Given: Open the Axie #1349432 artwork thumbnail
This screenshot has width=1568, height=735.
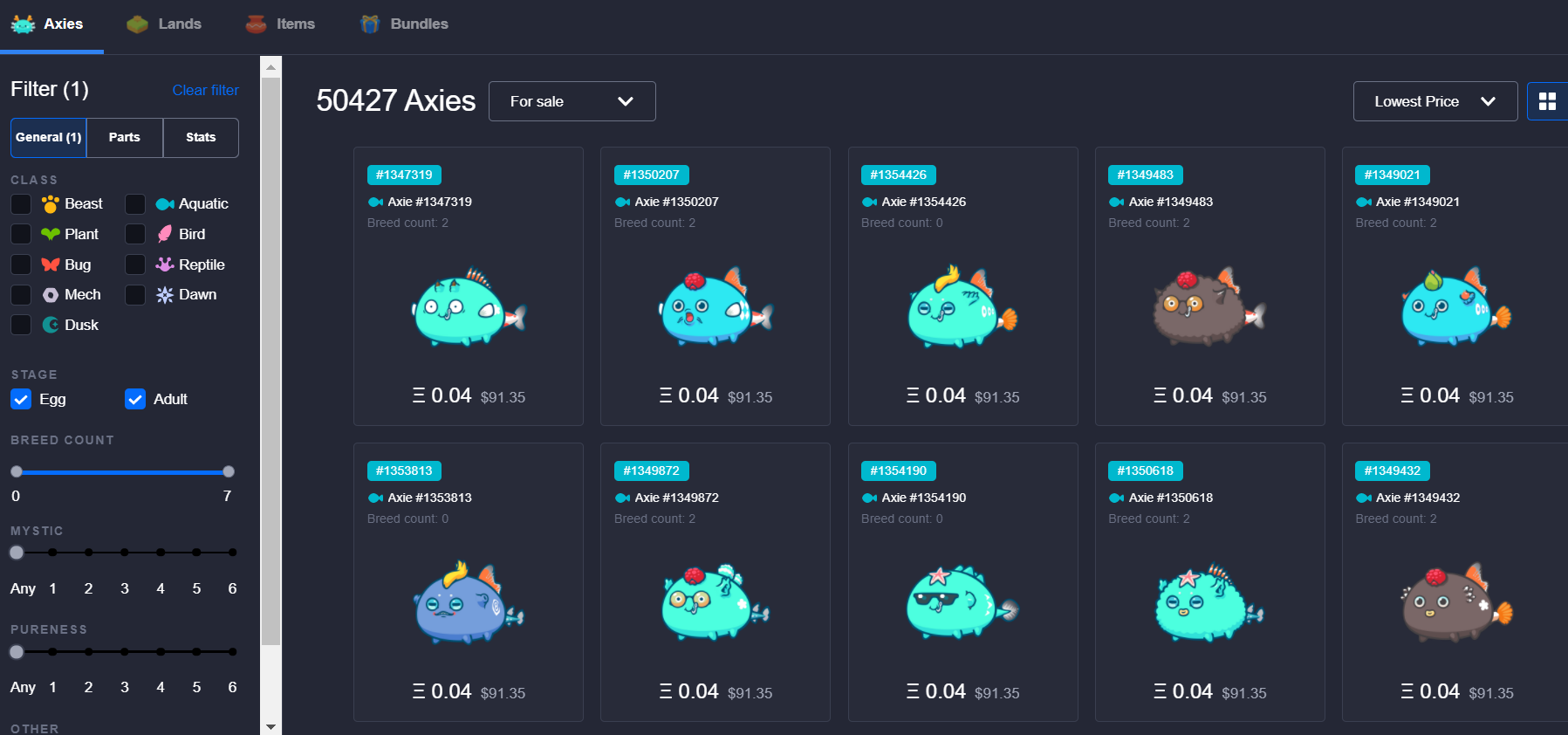Looking at the screenshot, I should click(1456, 602).
